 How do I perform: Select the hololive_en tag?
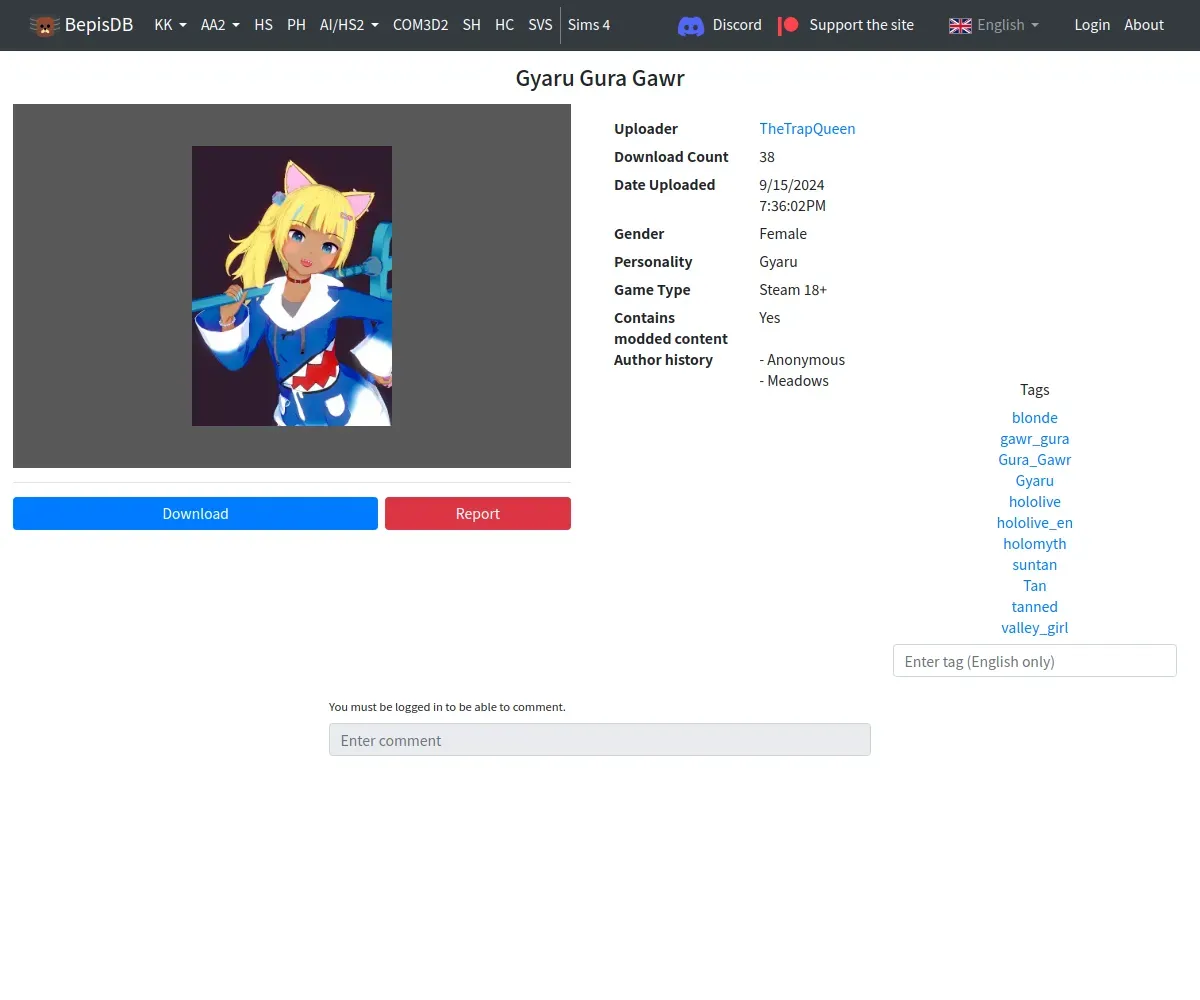point(1034,522)
